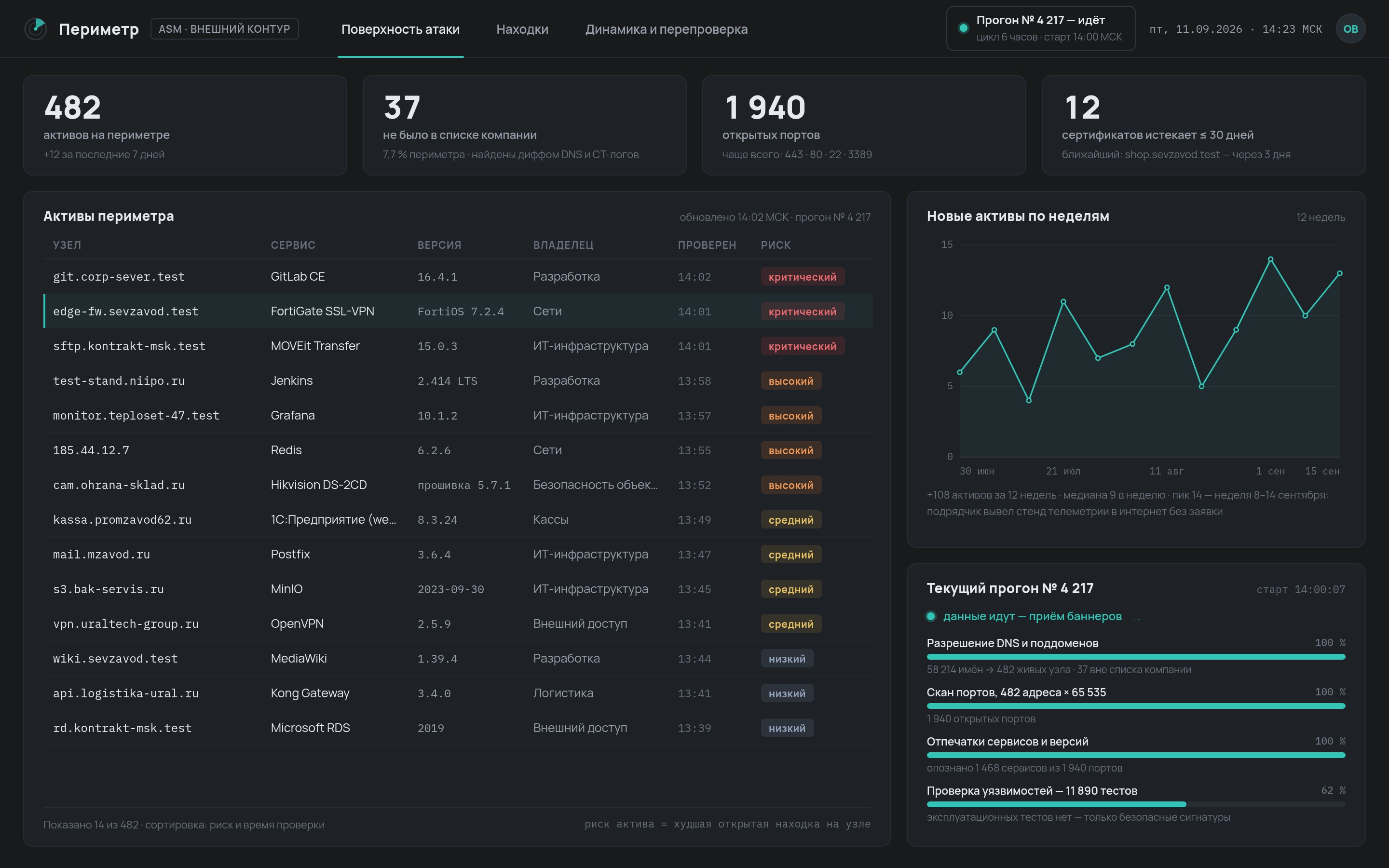Click the 185.44.12.7 address
This screenshot has width=1389, height=868.
pyautogui.click(x=91, y=450)
